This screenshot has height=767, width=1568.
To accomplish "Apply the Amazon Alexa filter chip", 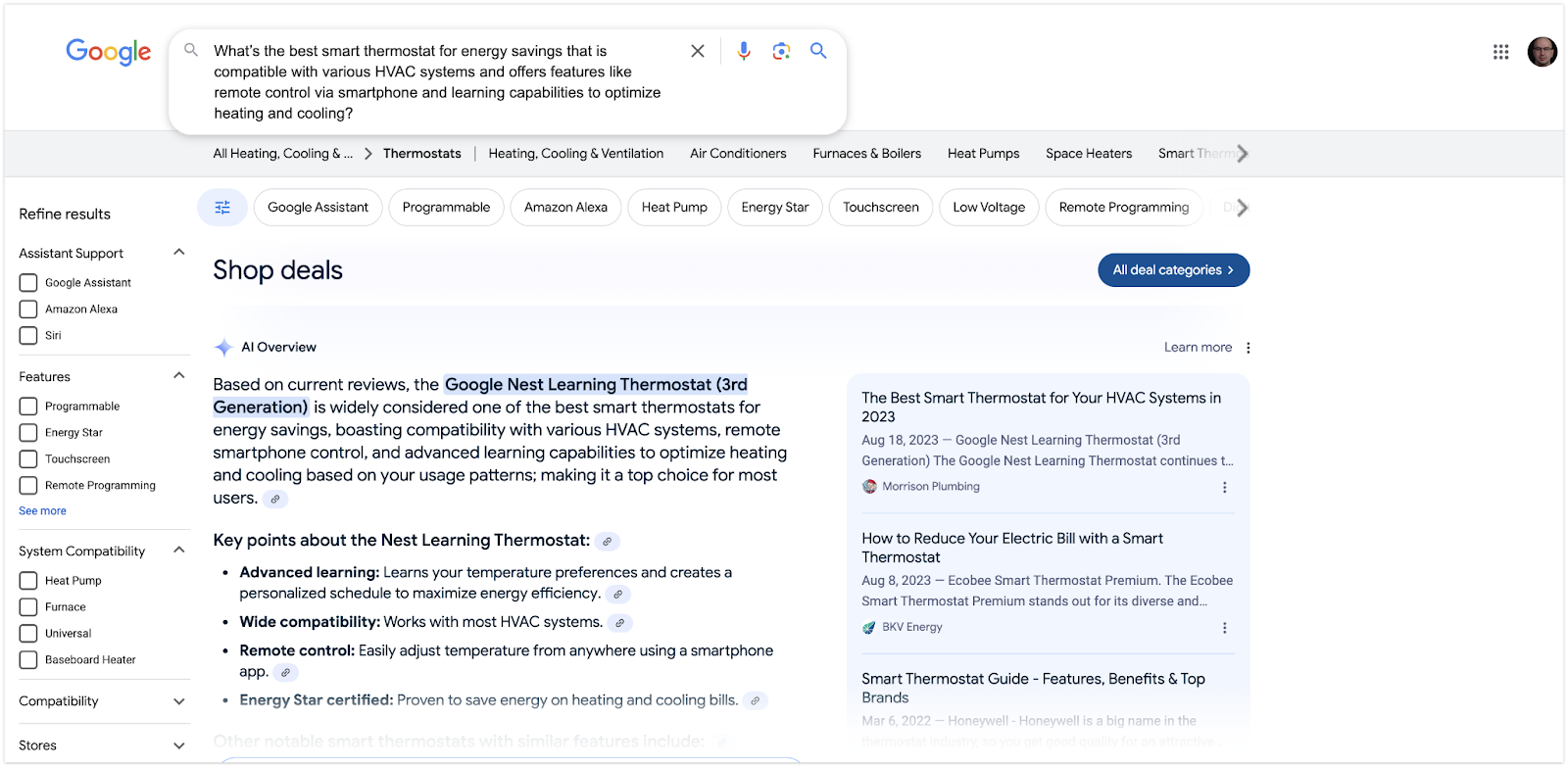I will point(565,208).
